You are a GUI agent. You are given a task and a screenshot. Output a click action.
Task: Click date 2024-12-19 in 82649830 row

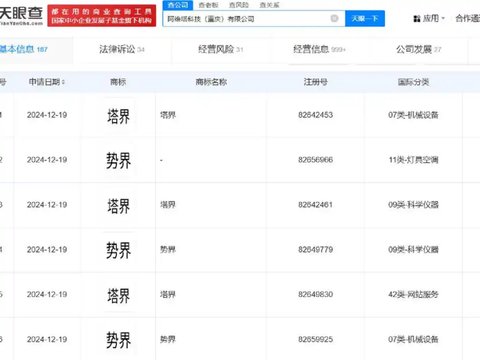pos(47,294)
